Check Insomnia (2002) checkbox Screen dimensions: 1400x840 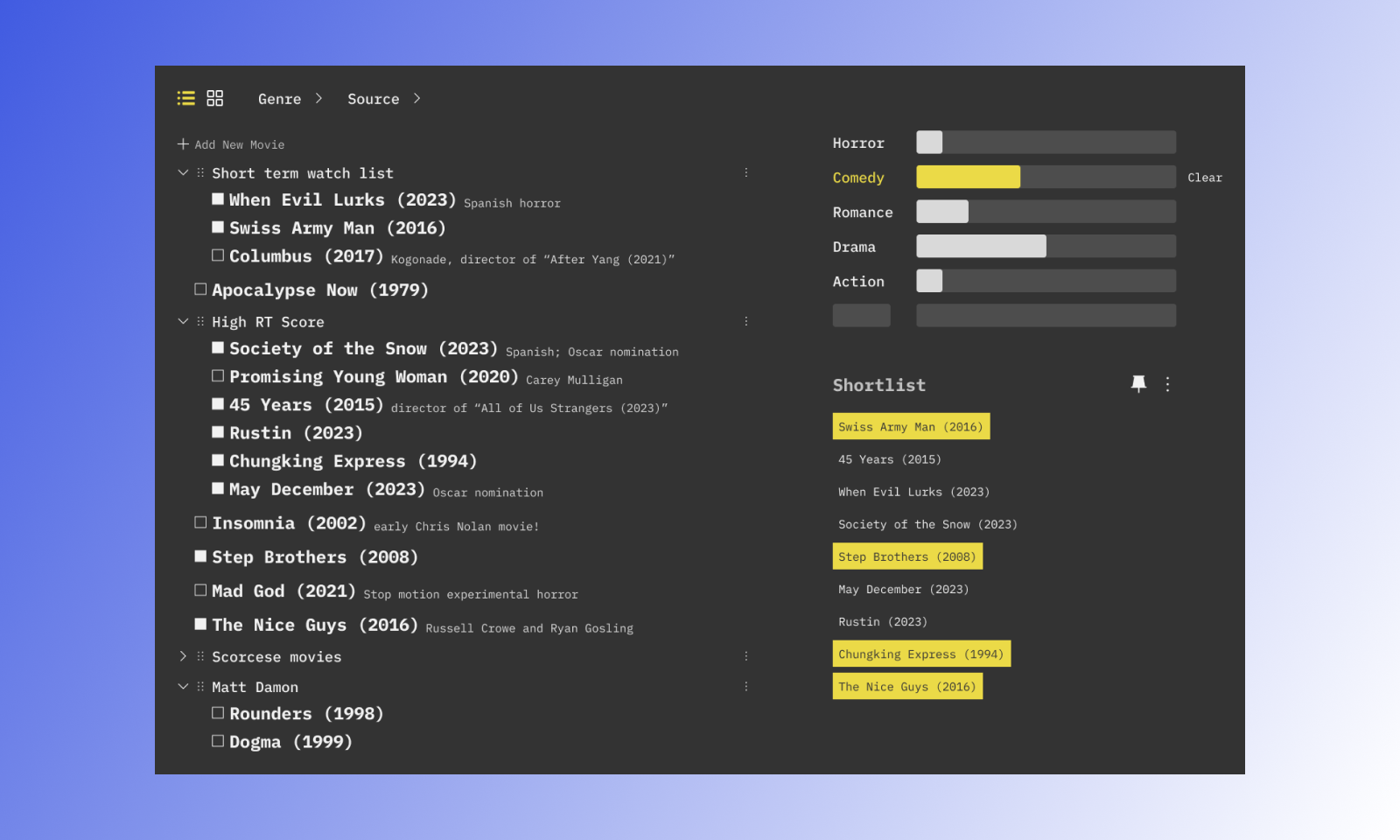click(200, 521)
